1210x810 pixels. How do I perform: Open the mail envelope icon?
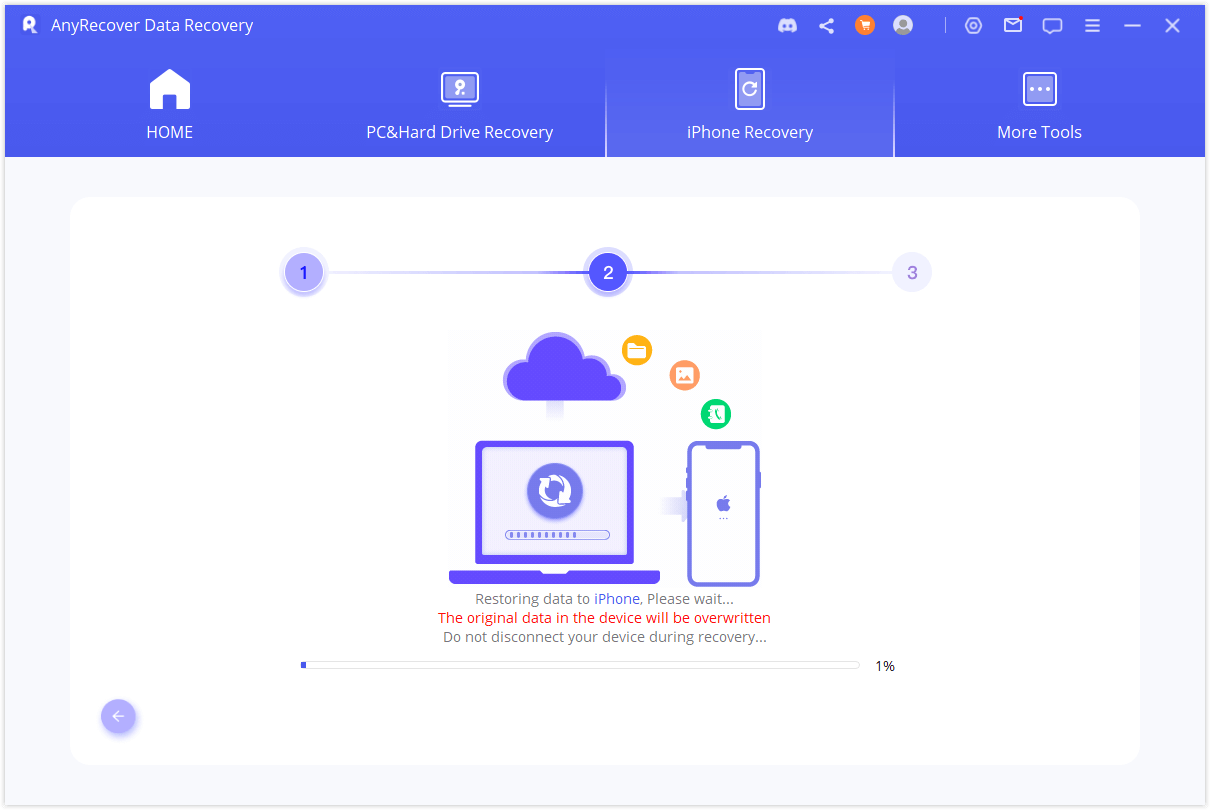pyautogui.click(x=1013, y=26)
